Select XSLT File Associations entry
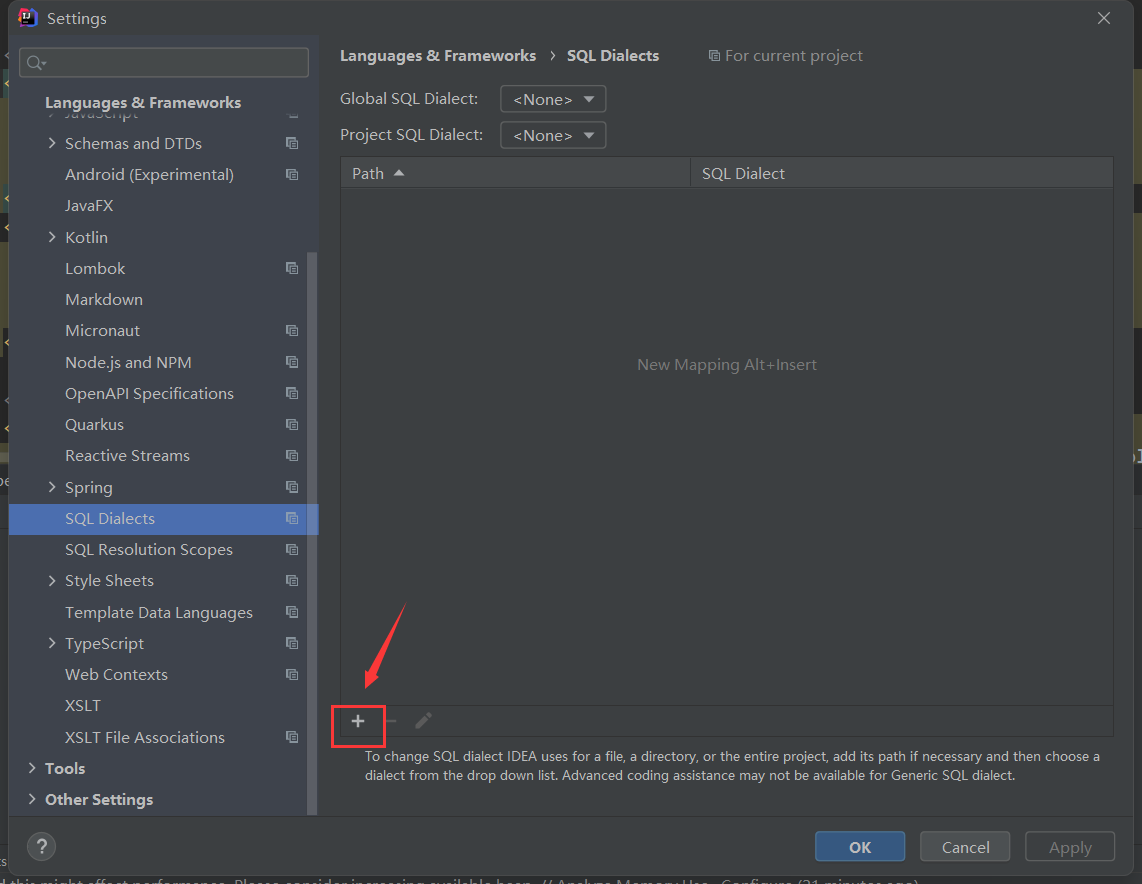Screen dimensions: 1142x884 (x=145, y=738)
